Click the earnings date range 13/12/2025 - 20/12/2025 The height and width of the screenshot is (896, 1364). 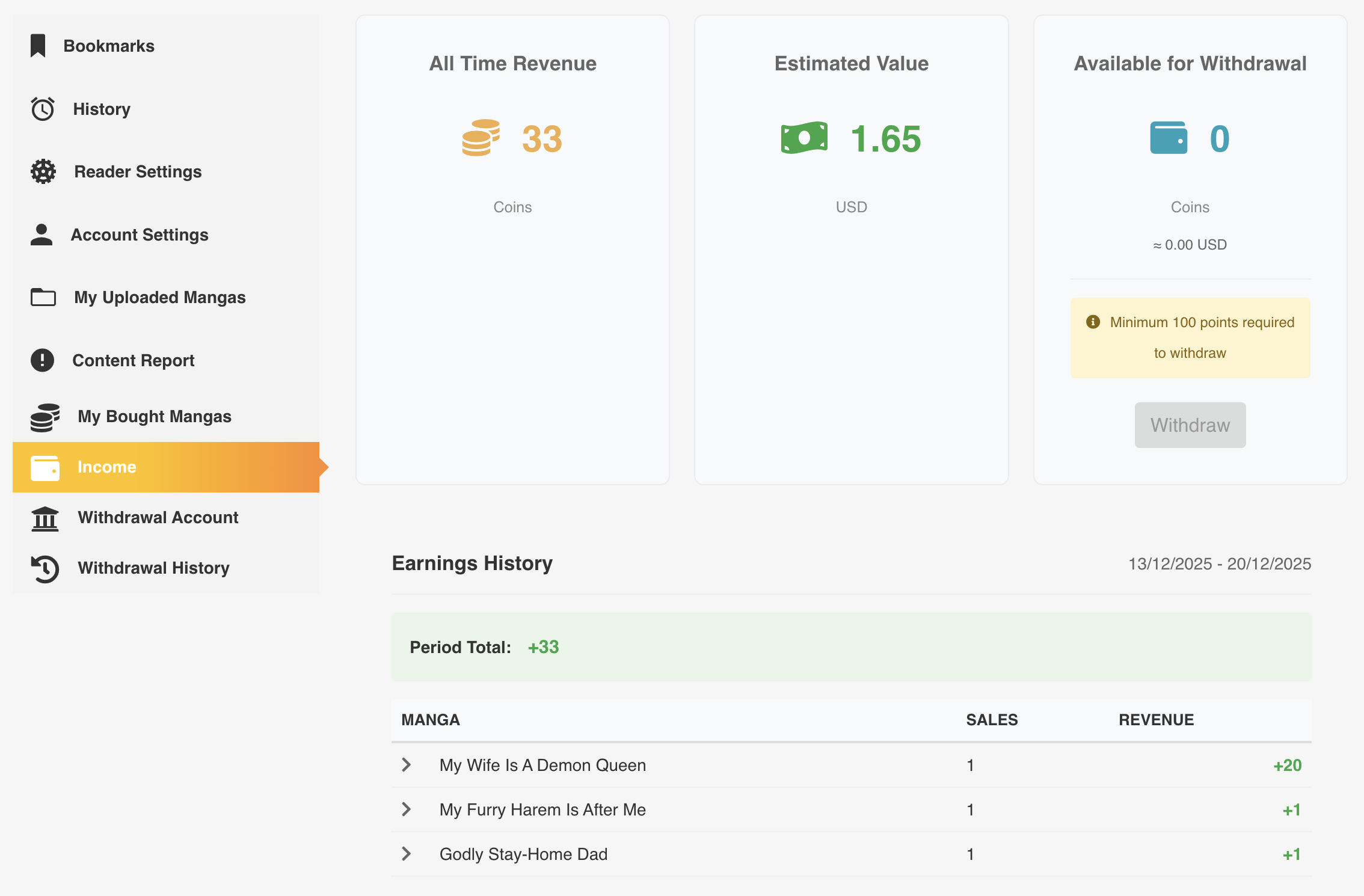[1220, 564]
